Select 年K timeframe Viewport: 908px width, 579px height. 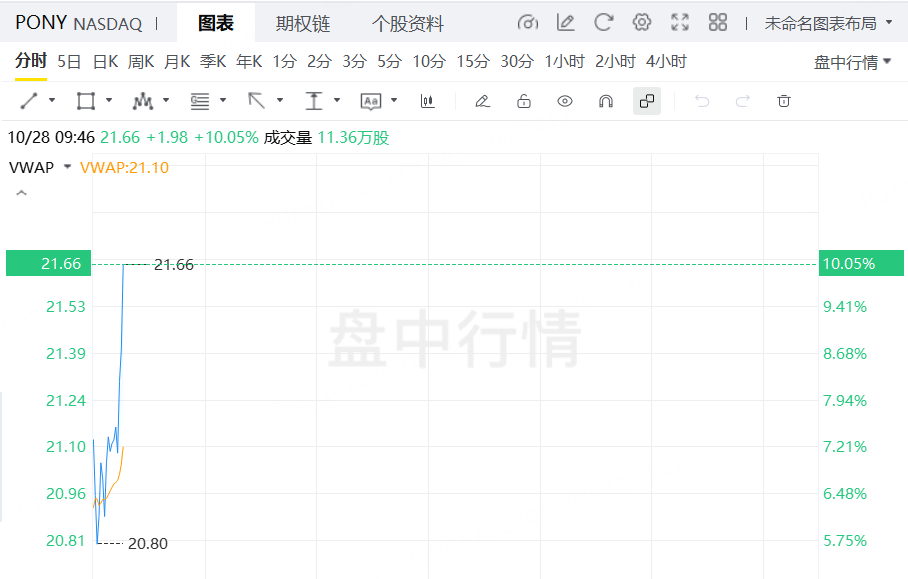point(249,61)
